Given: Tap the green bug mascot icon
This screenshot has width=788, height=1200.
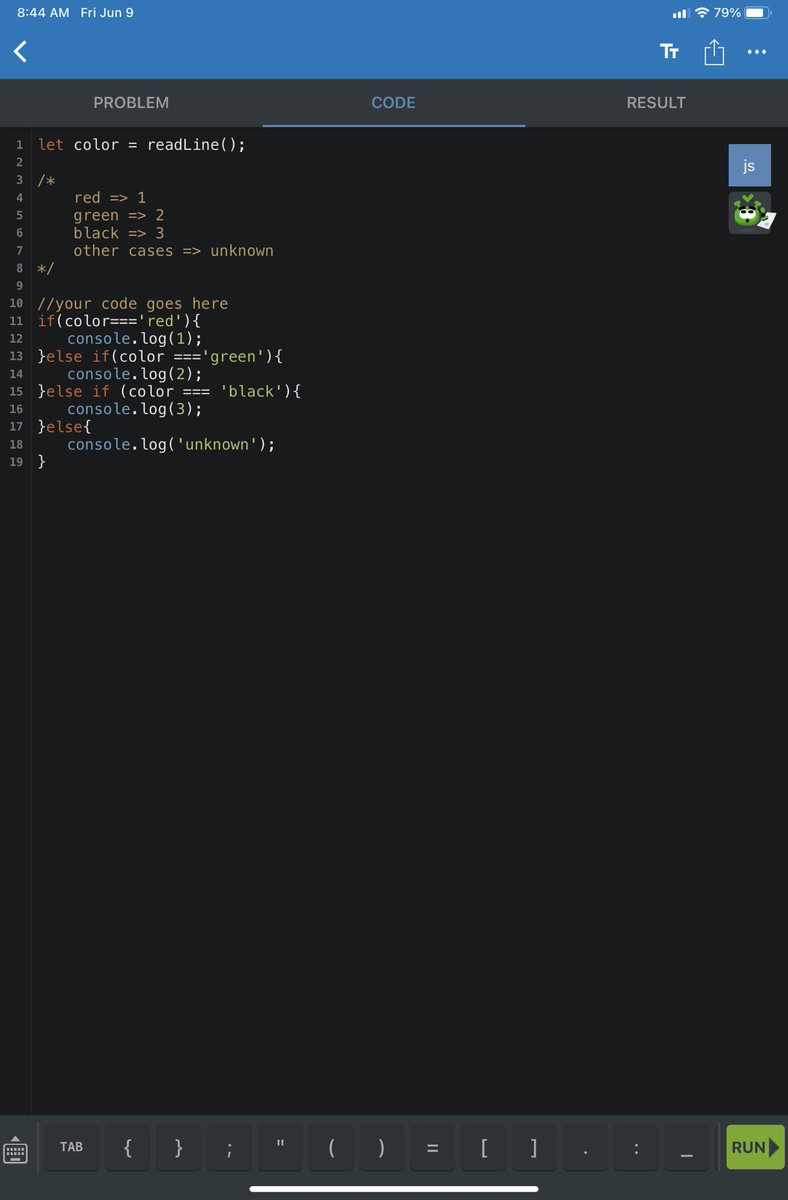Looking at the screenshot, I should click(750, 213).
